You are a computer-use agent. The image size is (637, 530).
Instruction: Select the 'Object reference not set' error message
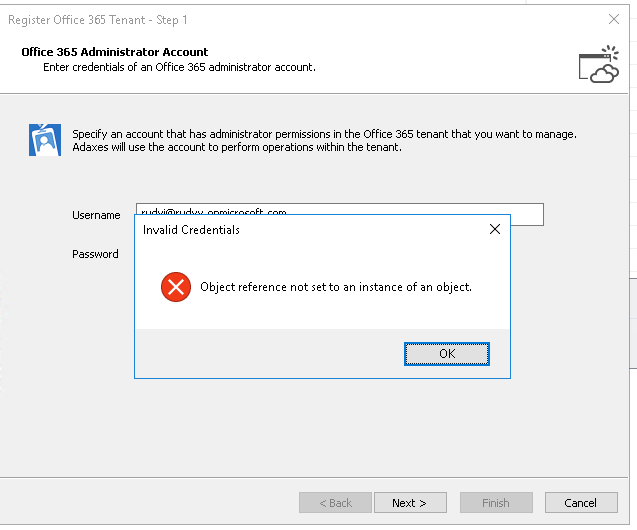pyautogui.click(x=336, y=287)
